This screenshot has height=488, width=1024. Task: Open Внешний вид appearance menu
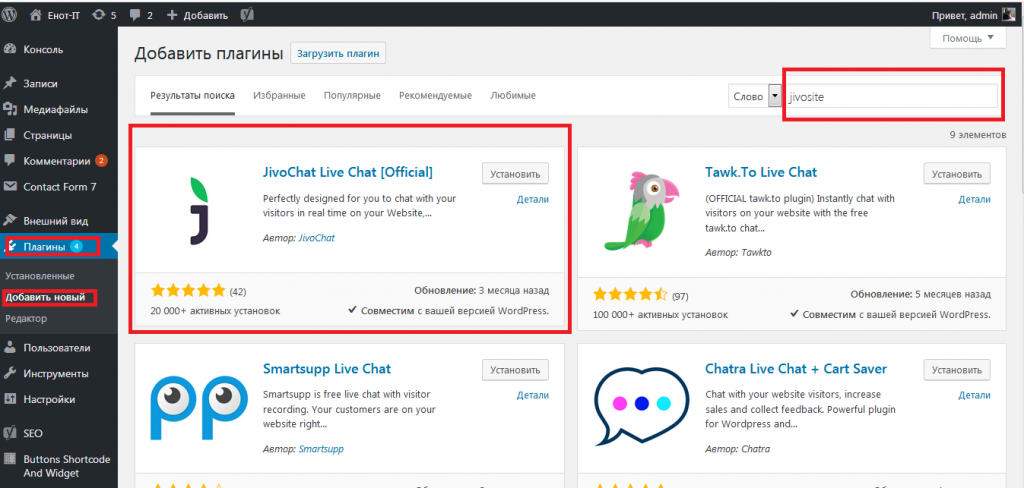(x=55, y=221)
